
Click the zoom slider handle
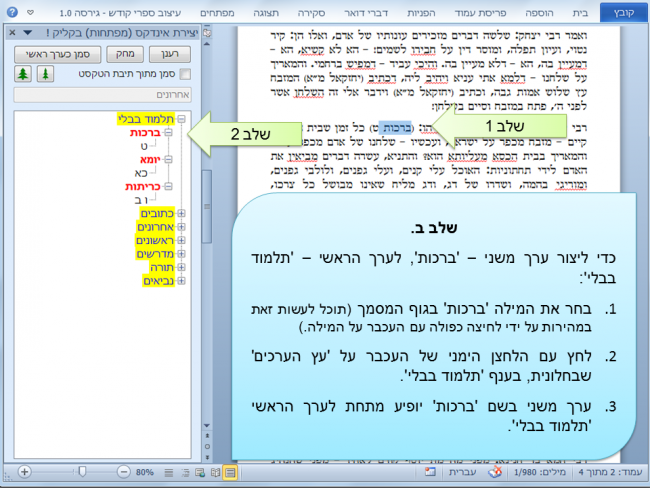[x=82, y=471]
